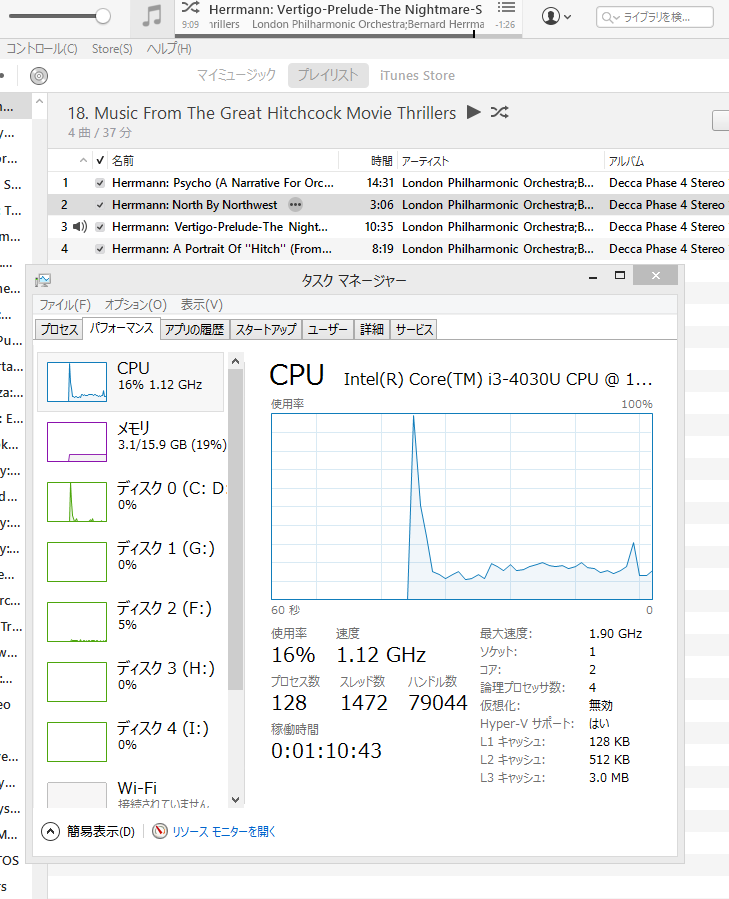Screen dimensions: 729x899
Task: Select ディスク 1 (G:) performance item
Action: click(131, 562)
